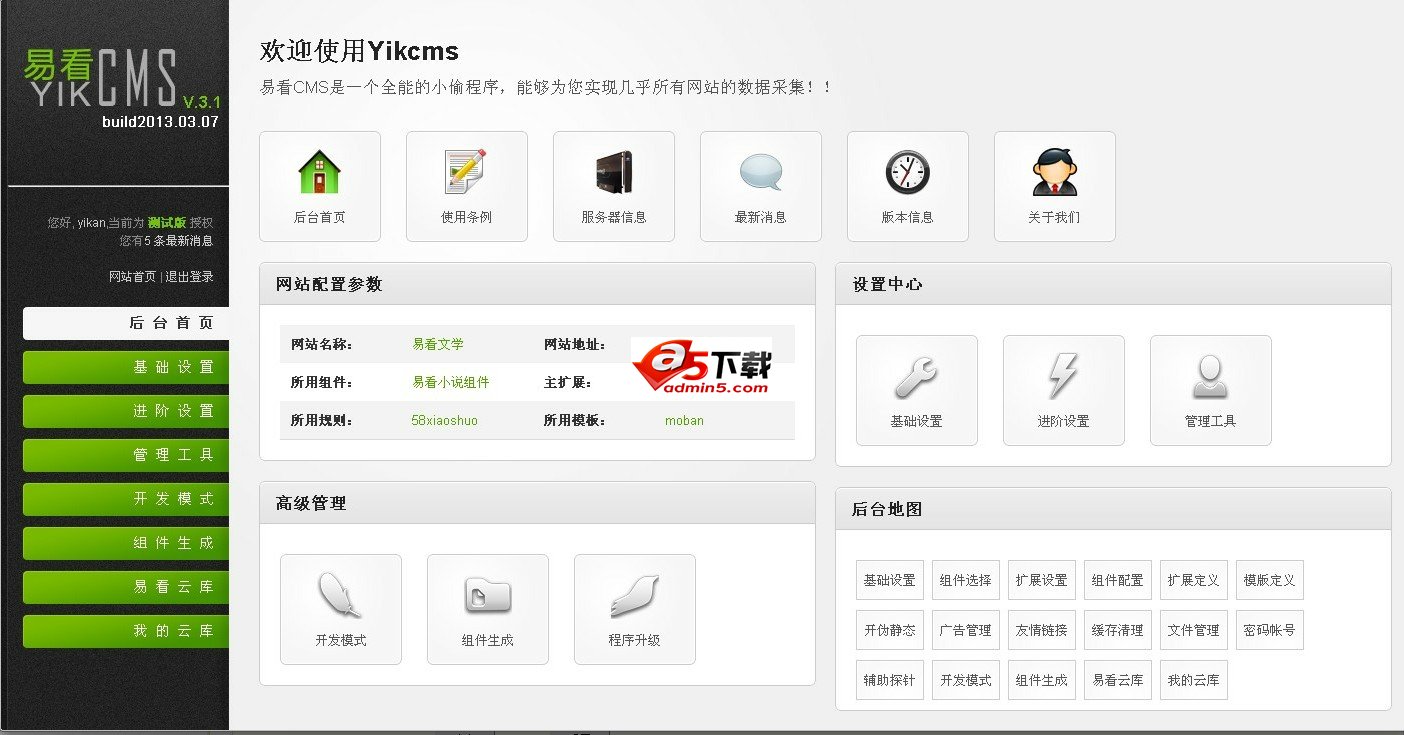Viewport: 1404px width, 735px height.
Task: Open the 使用条例 notepad icon
Action: click(467, 186)
